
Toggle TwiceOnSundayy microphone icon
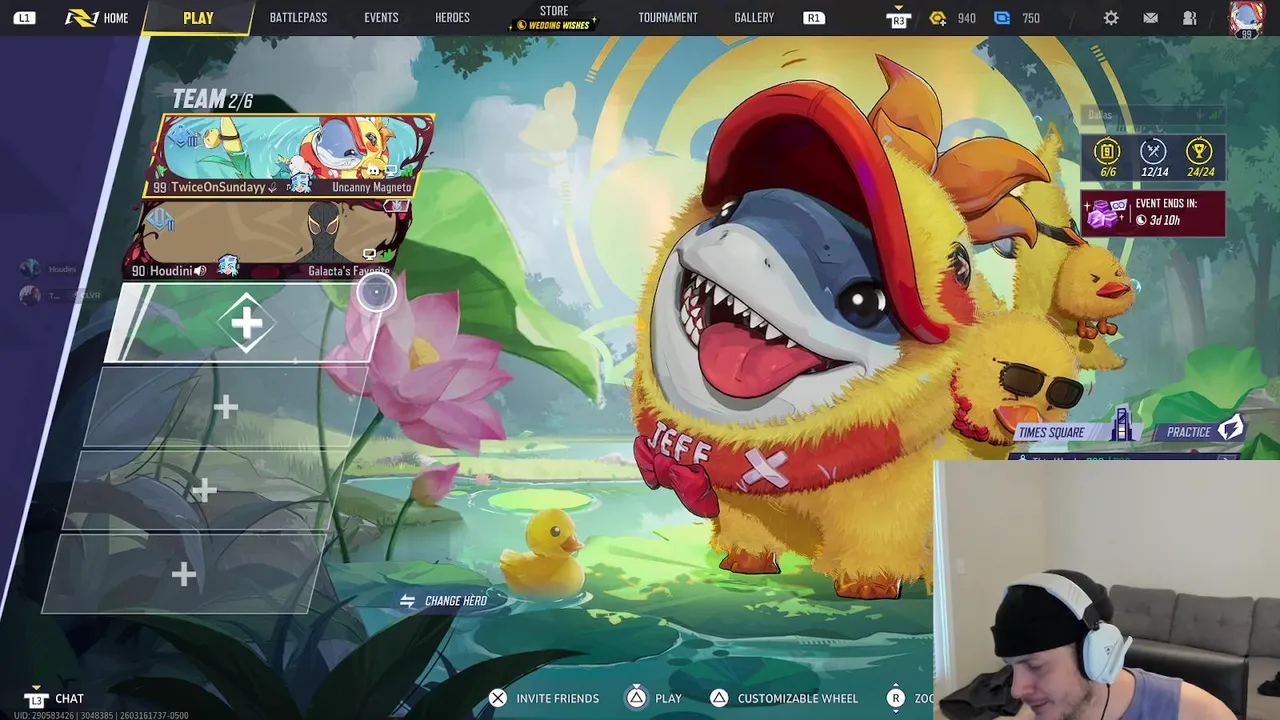[x=273, y=187]
